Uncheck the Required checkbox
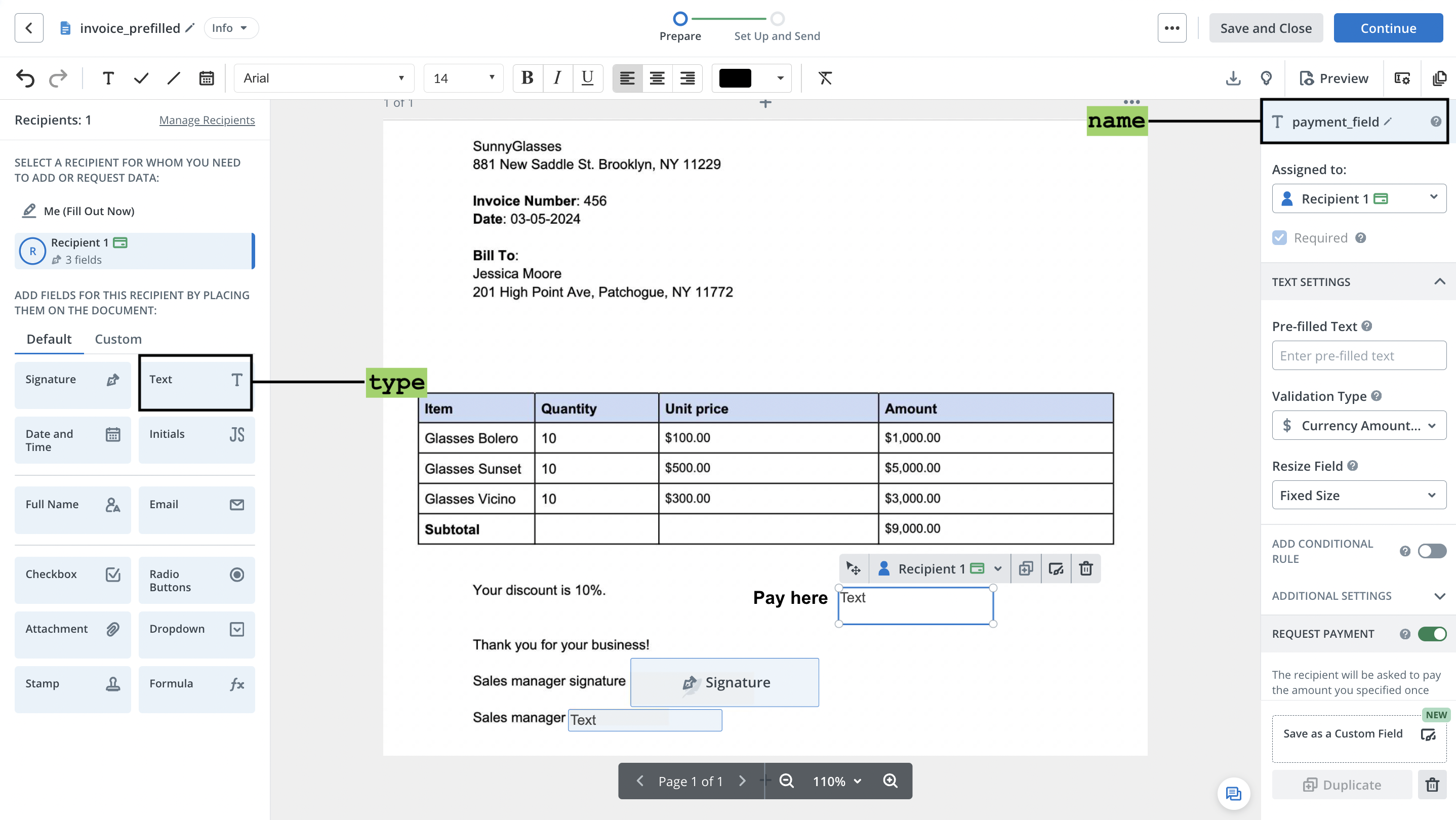Image resolution: width=1456 pixels, height=820 pixels. pyautogui.click(x=1280, y=238)
